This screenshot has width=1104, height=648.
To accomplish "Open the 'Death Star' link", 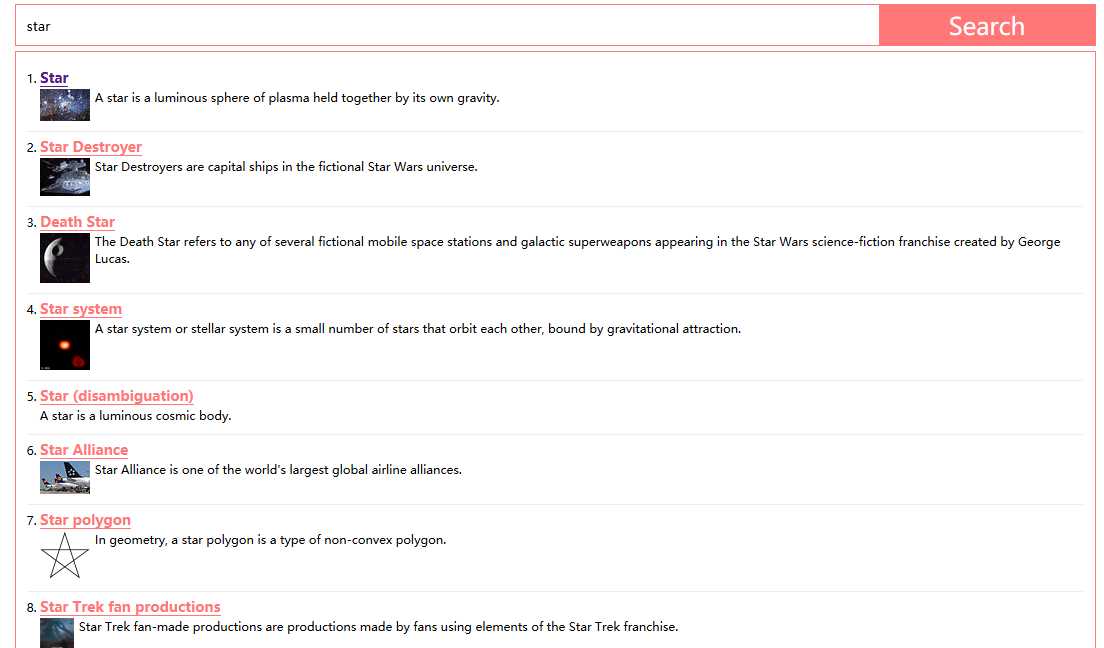I will tap(77, 222).
